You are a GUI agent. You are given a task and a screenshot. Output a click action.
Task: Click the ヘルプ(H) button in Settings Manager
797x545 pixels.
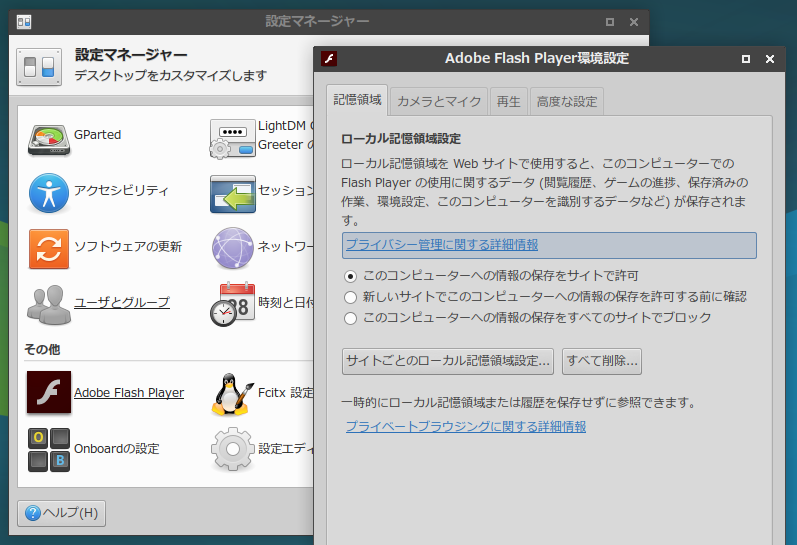coord(62,513)
